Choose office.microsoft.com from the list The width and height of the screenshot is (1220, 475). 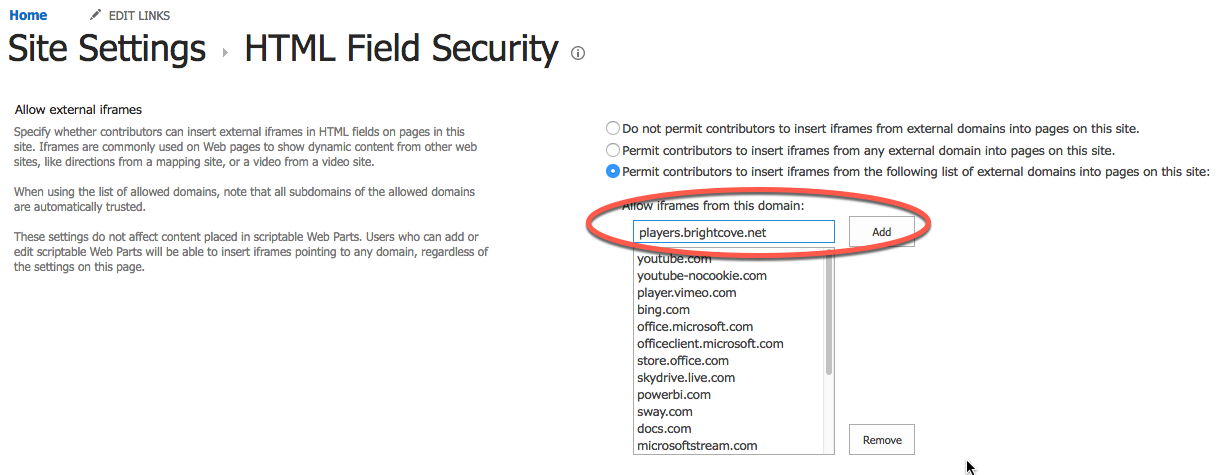click(x=695, y=327)
